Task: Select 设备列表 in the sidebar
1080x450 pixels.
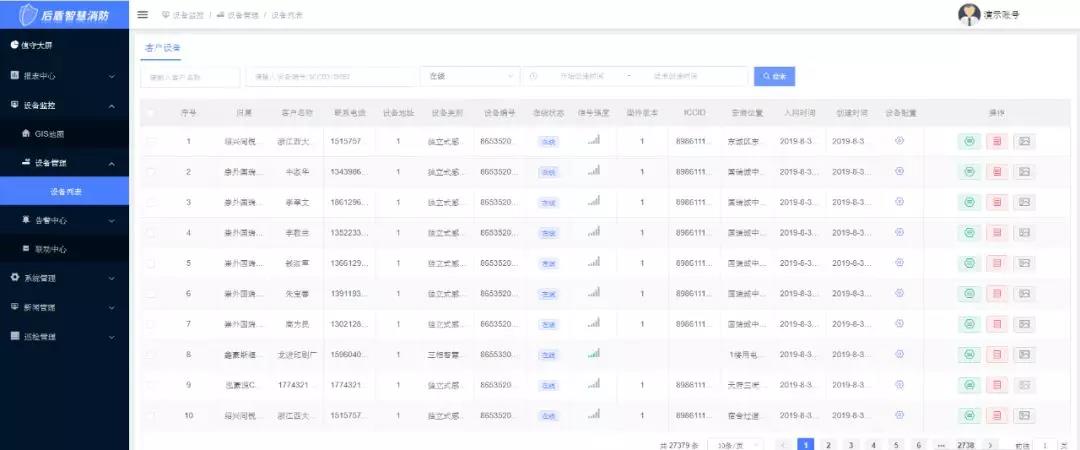Action: point(64,192)
